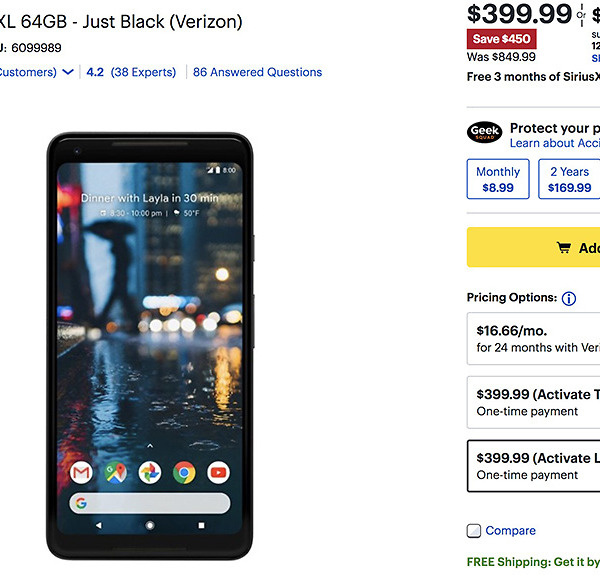This screenshot has width=600, height=575.
Task: Click the Google Photos icon on the phone image
Action: [150, 471]
